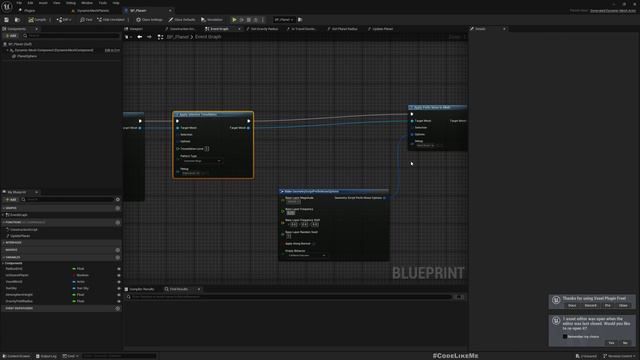This screenshot has width=640, height=360.
Task: Toggle Apply Along Normal checkbox
Action: [x=314, y=244]
